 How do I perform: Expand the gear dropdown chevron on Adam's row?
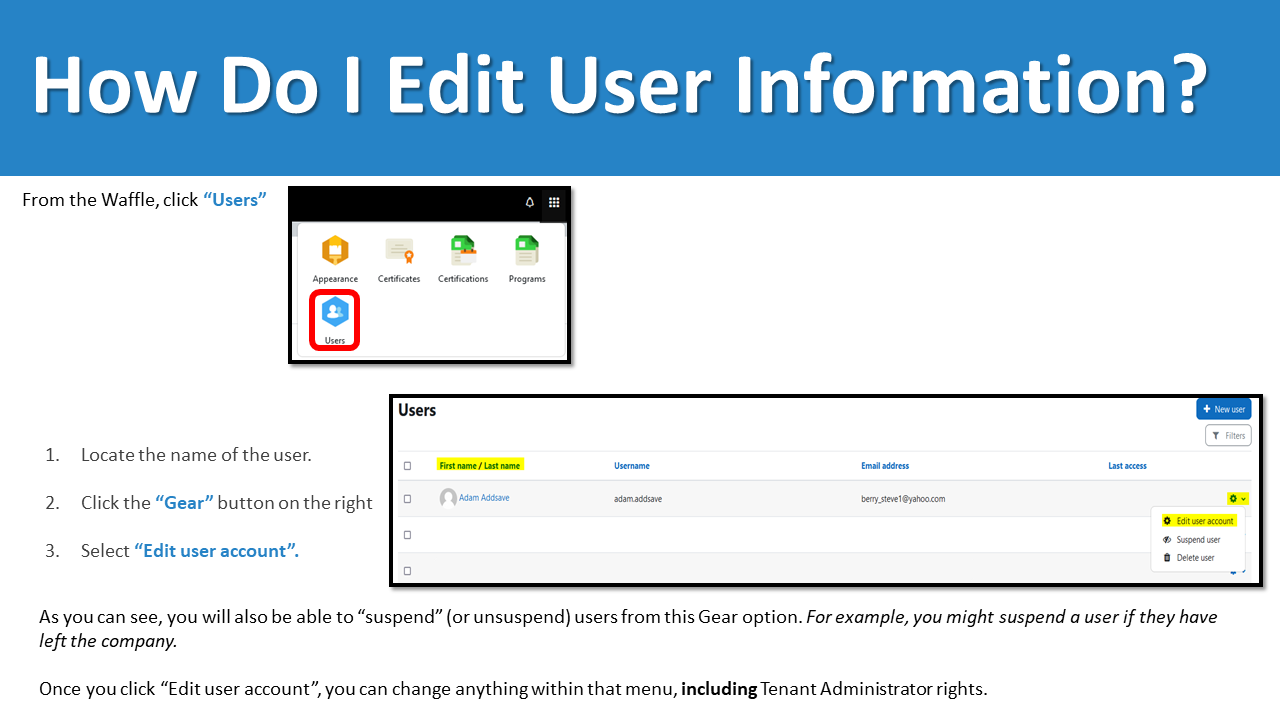(1243, 498)
